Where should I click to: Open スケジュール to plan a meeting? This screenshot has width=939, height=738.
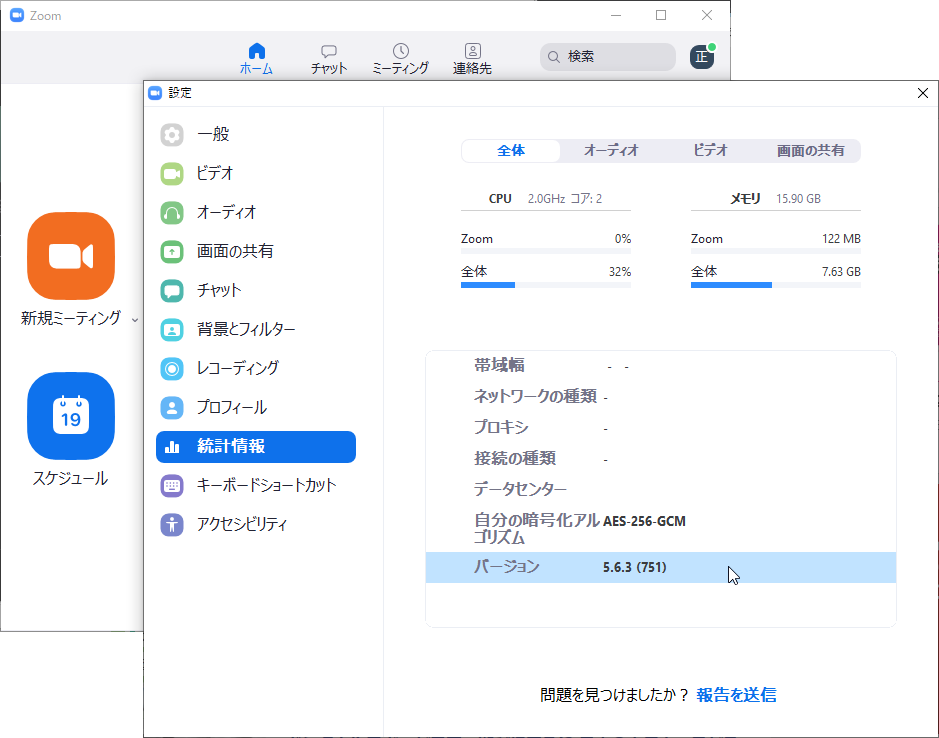click(x=70, y=415)
